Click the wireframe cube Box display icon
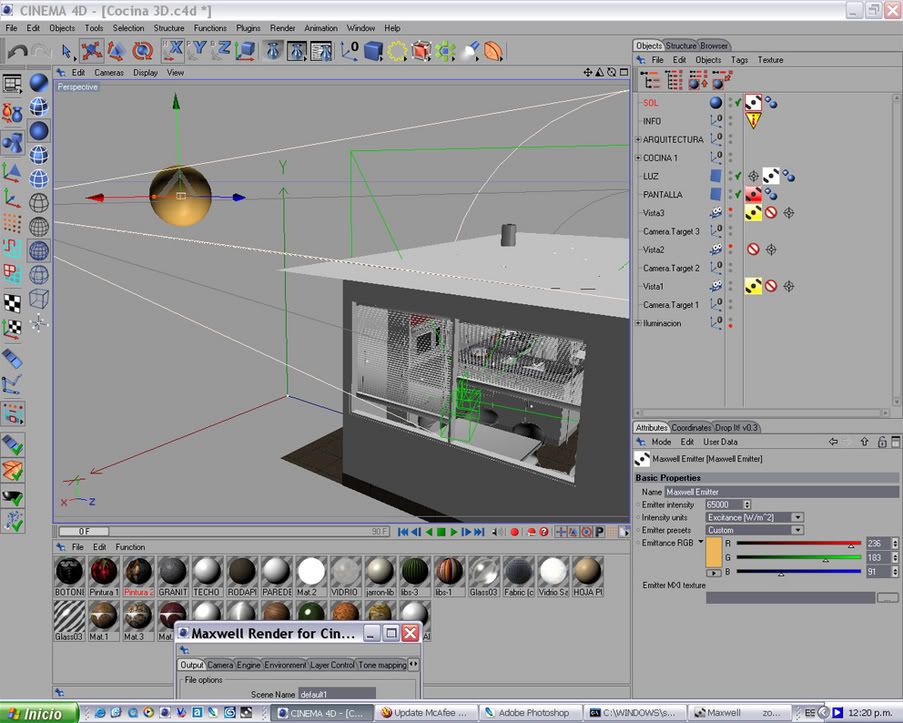 pyautogui.click(x=39, y=298)
